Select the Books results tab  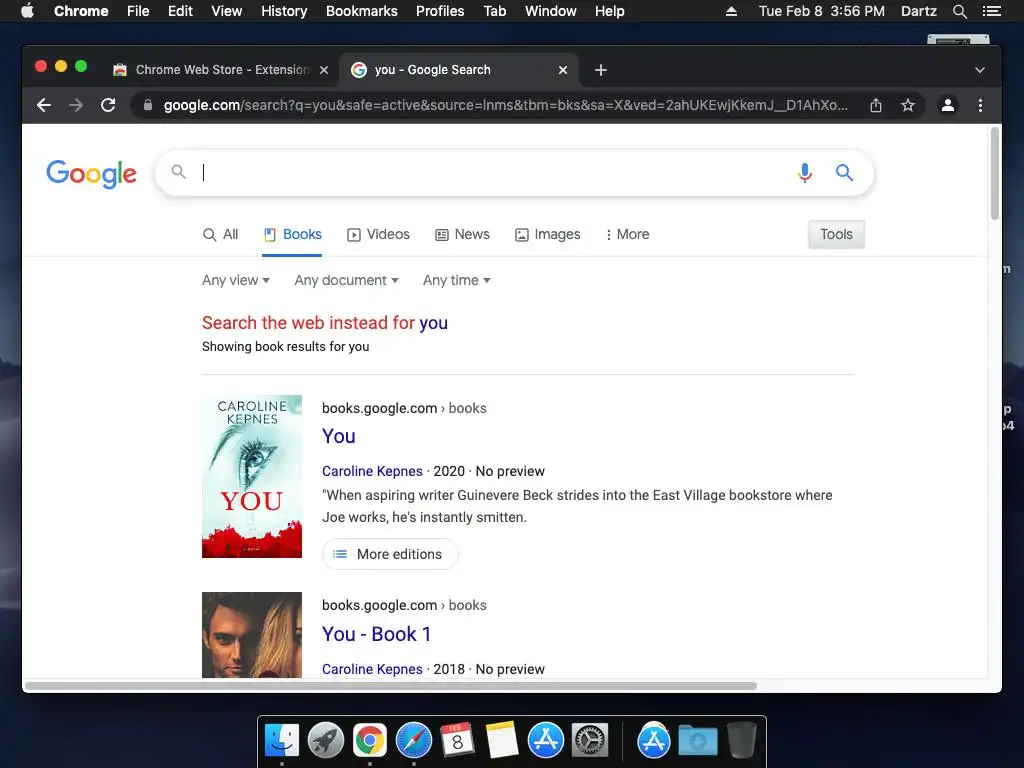(292, 234)
